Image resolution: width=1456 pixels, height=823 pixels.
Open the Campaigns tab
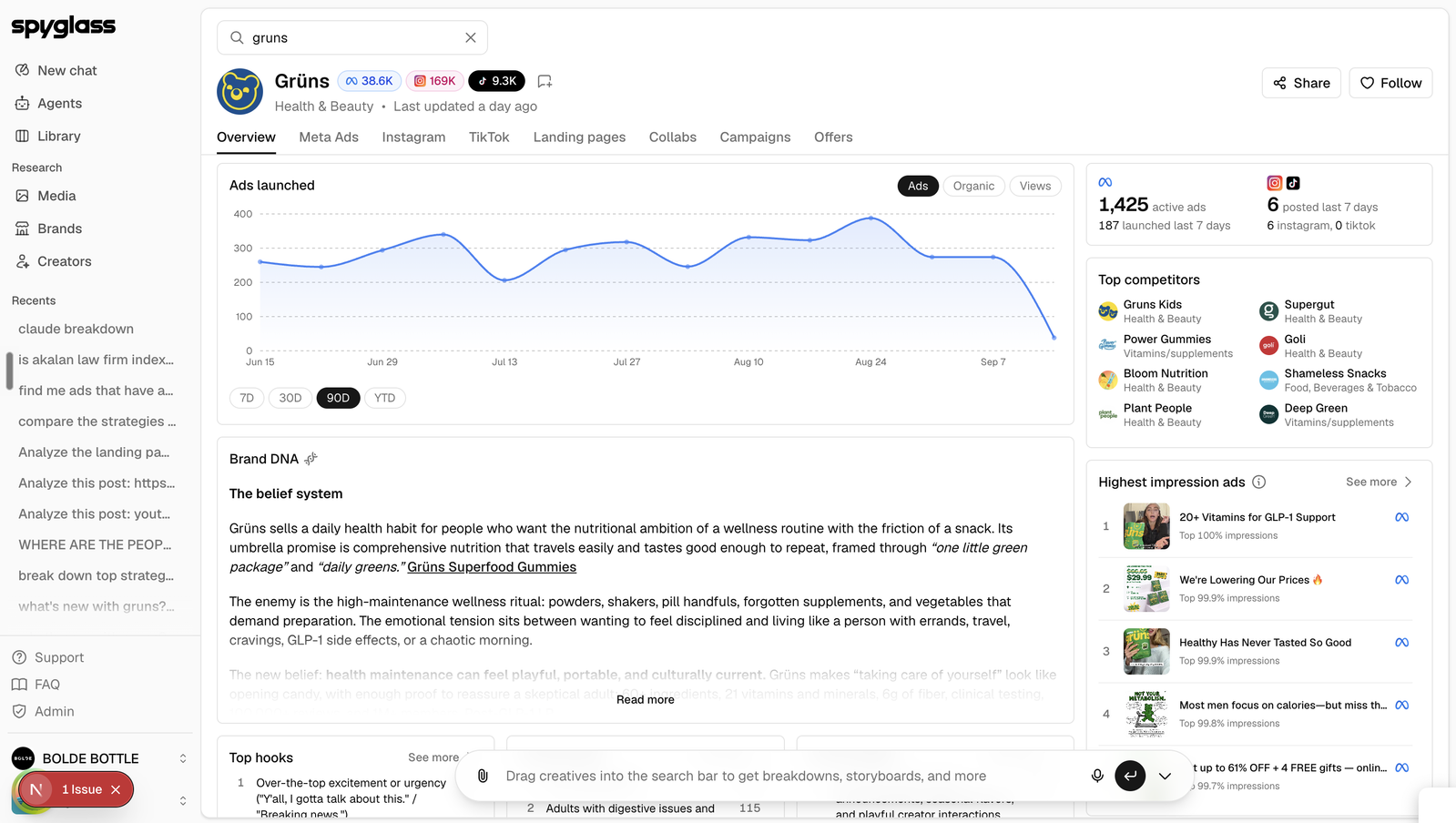pos(755,137)
